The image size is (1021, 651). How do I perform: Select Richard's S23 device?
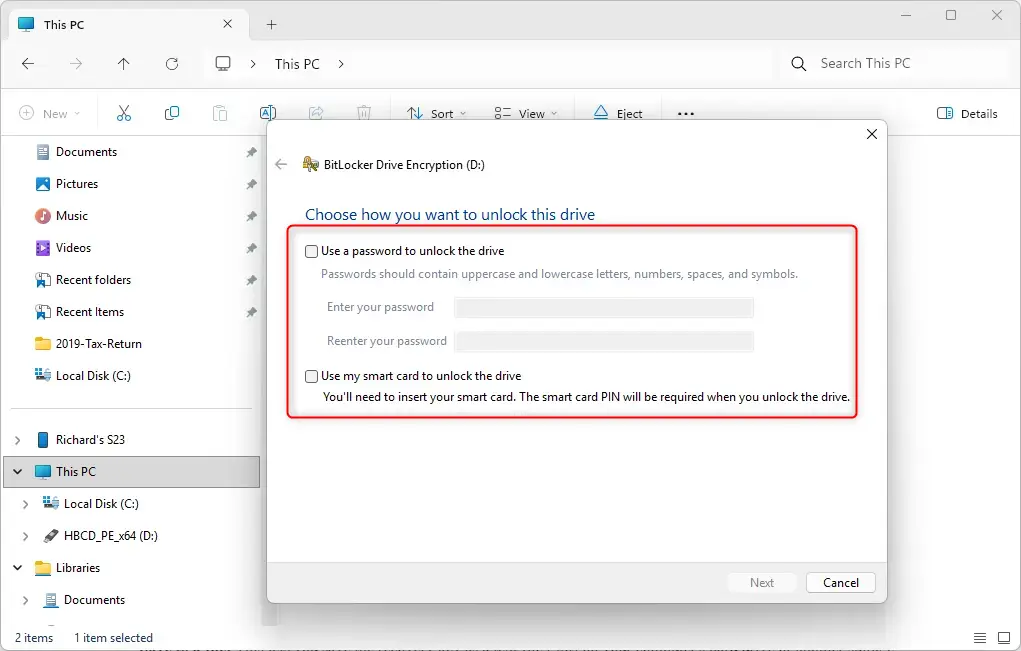point(90,440)
